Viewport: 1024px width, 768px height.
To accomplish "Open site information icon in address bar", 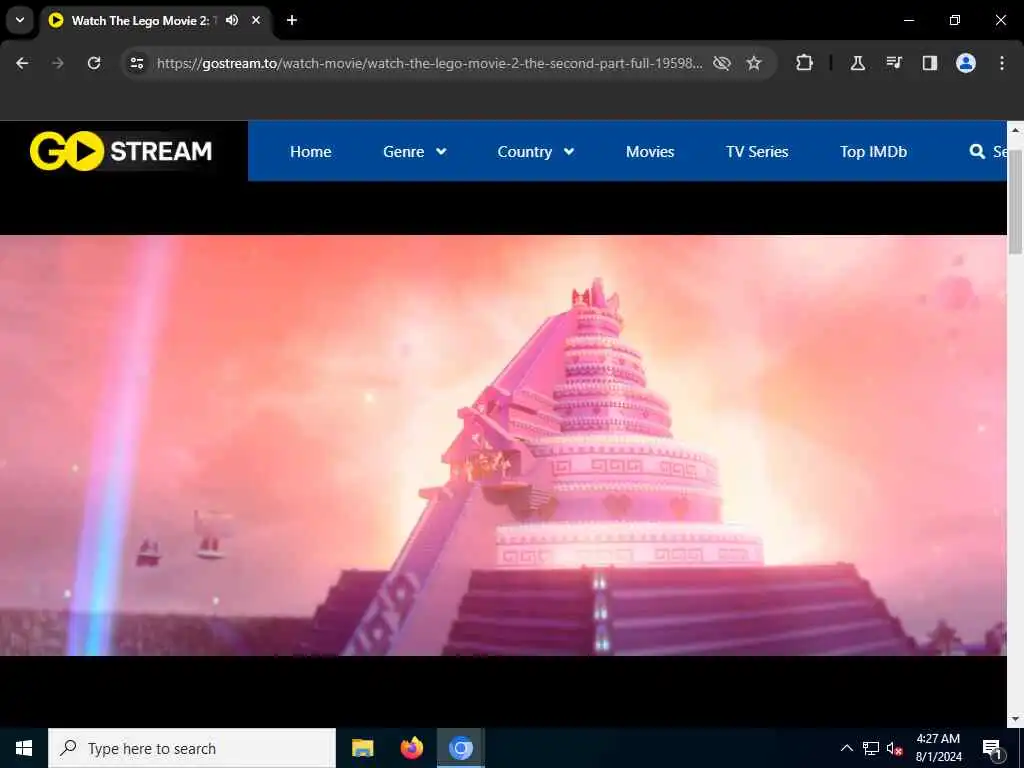I will 137,63.
